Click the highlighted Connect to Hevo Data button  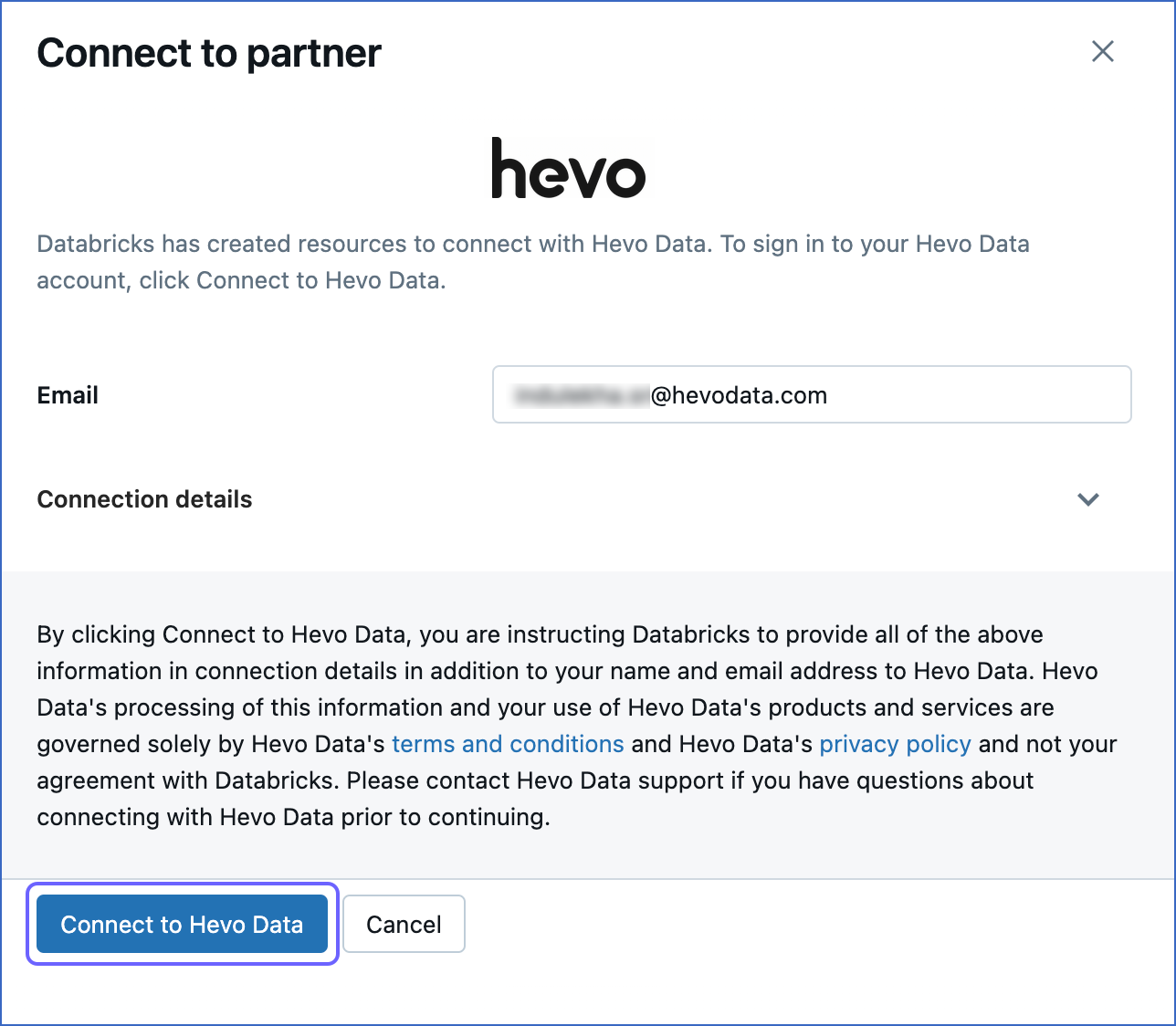click(182, 924)
